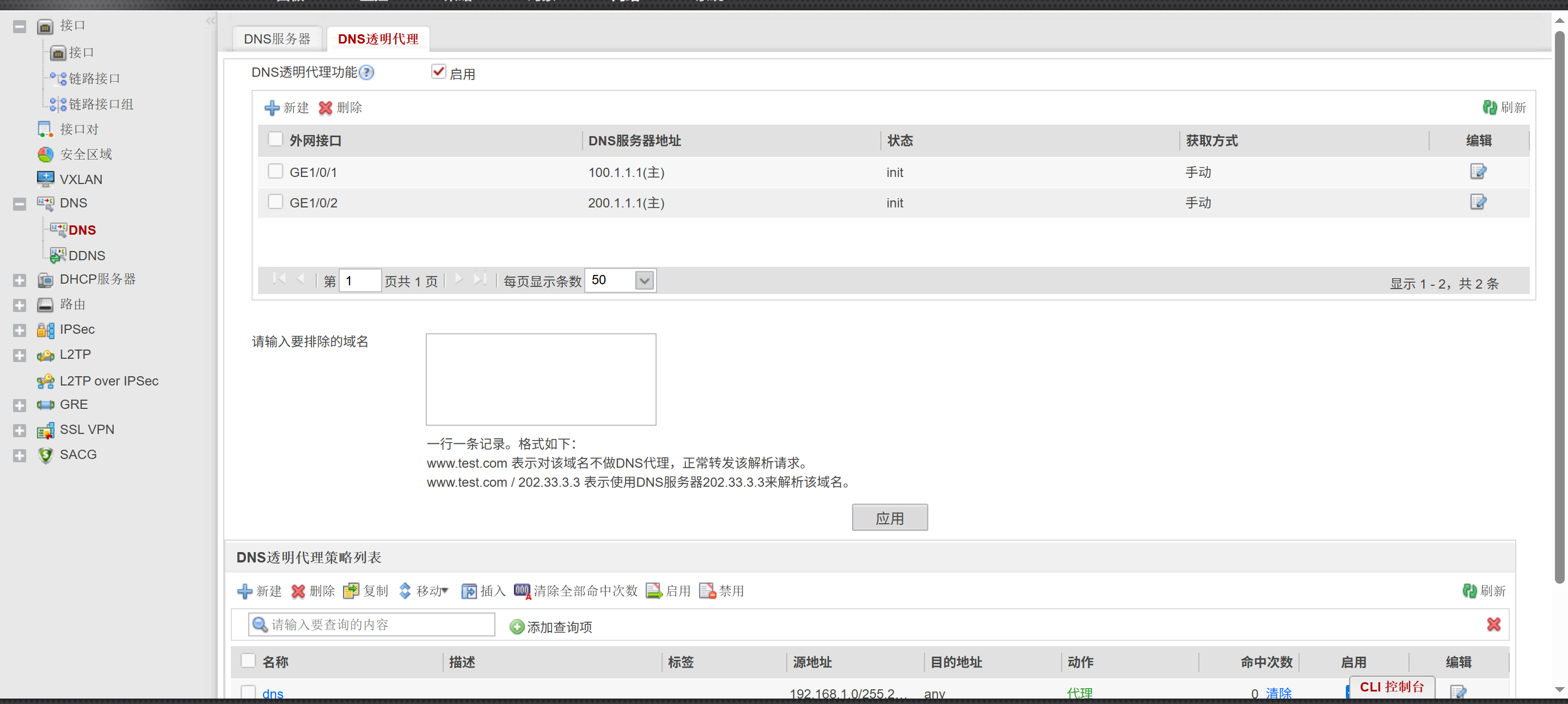The height and width of the screenshot is (704, 1568).
Task: Check the GE1/0/1 row checkbox
Action: click(275, 172)
